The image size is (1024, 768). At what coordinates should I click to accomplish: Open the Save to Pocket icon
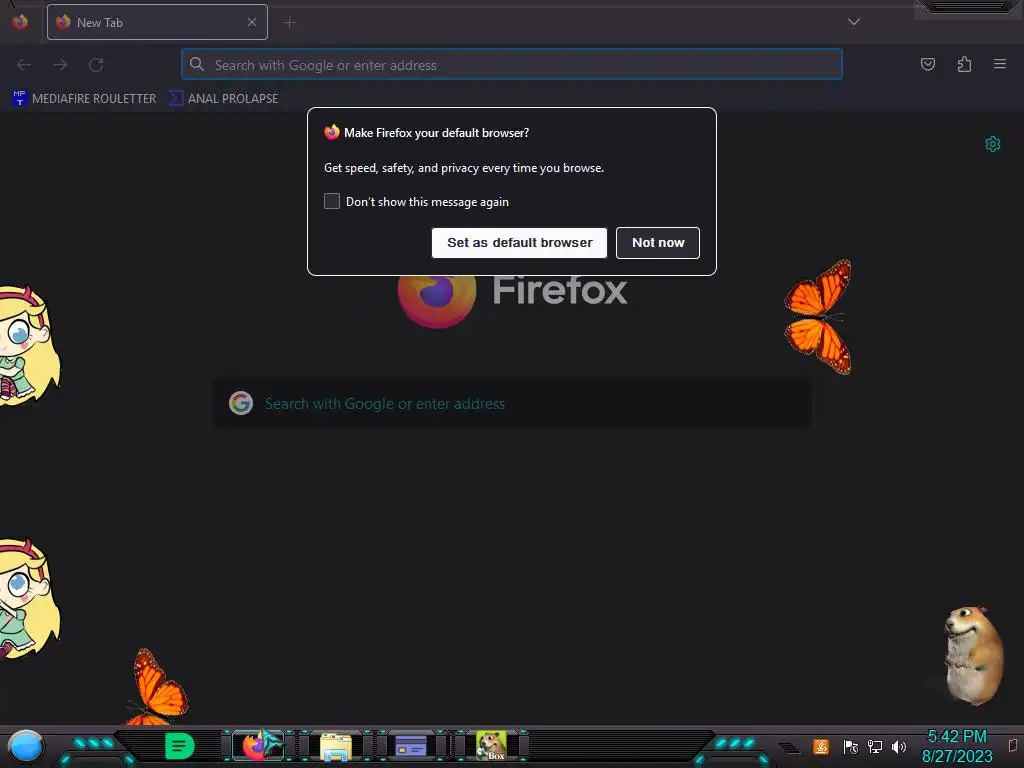point(927,64)
